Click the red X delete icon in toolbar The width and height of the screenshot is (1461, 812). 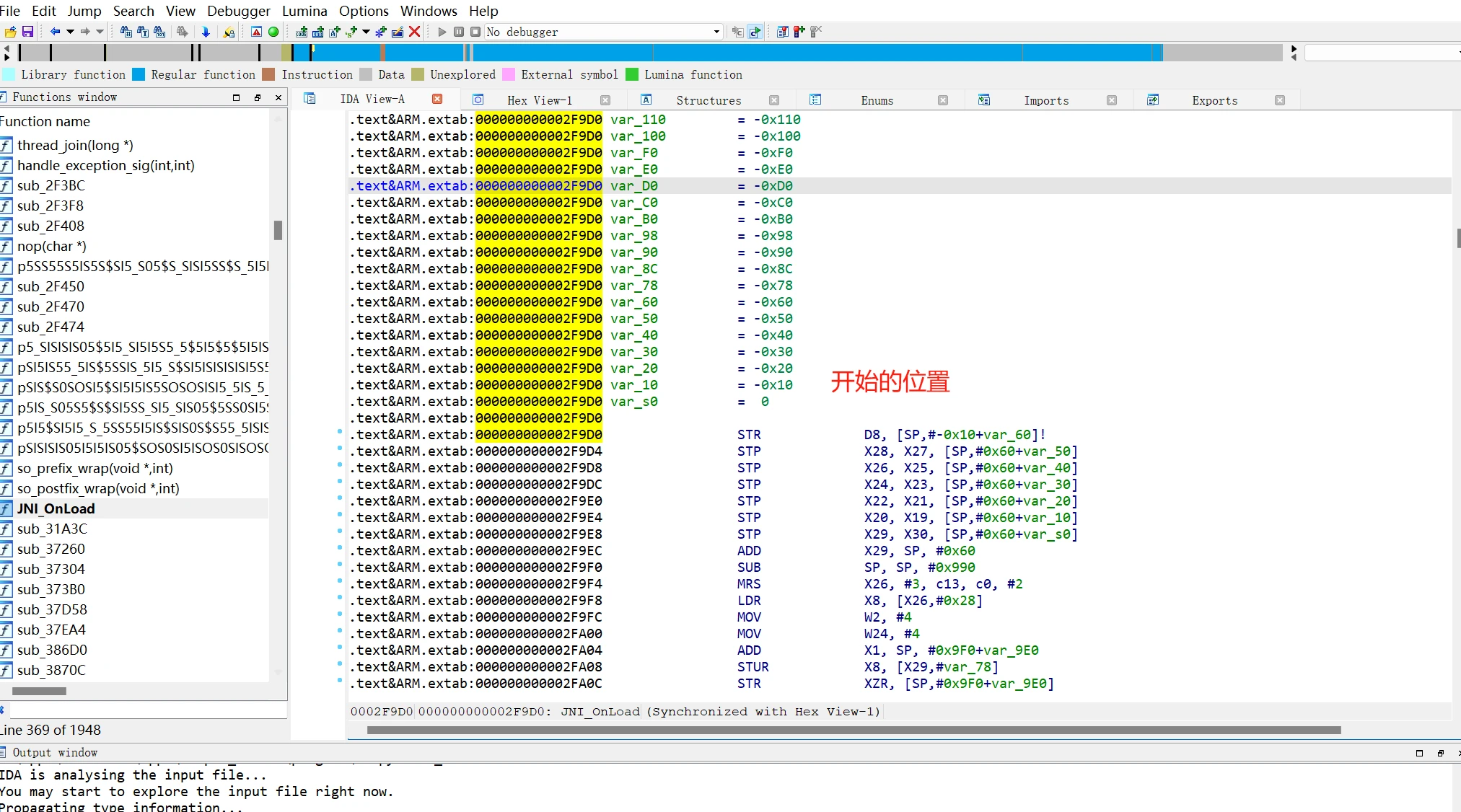[x=415, y=32]
